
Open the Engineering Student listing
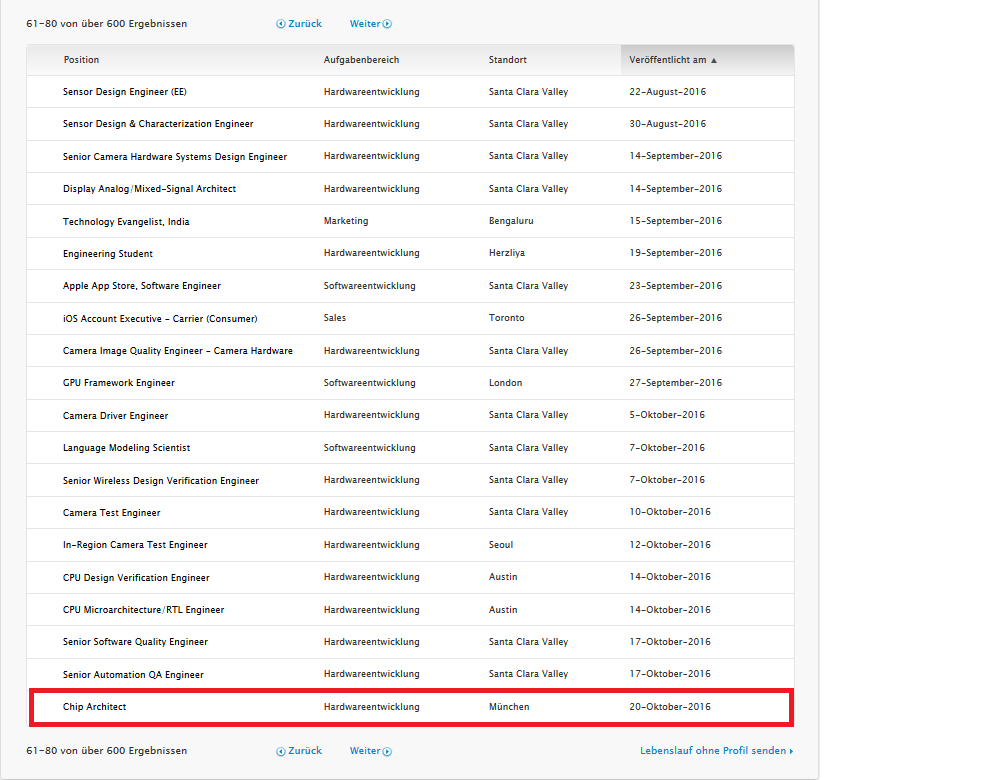click(x=108, y=254)
